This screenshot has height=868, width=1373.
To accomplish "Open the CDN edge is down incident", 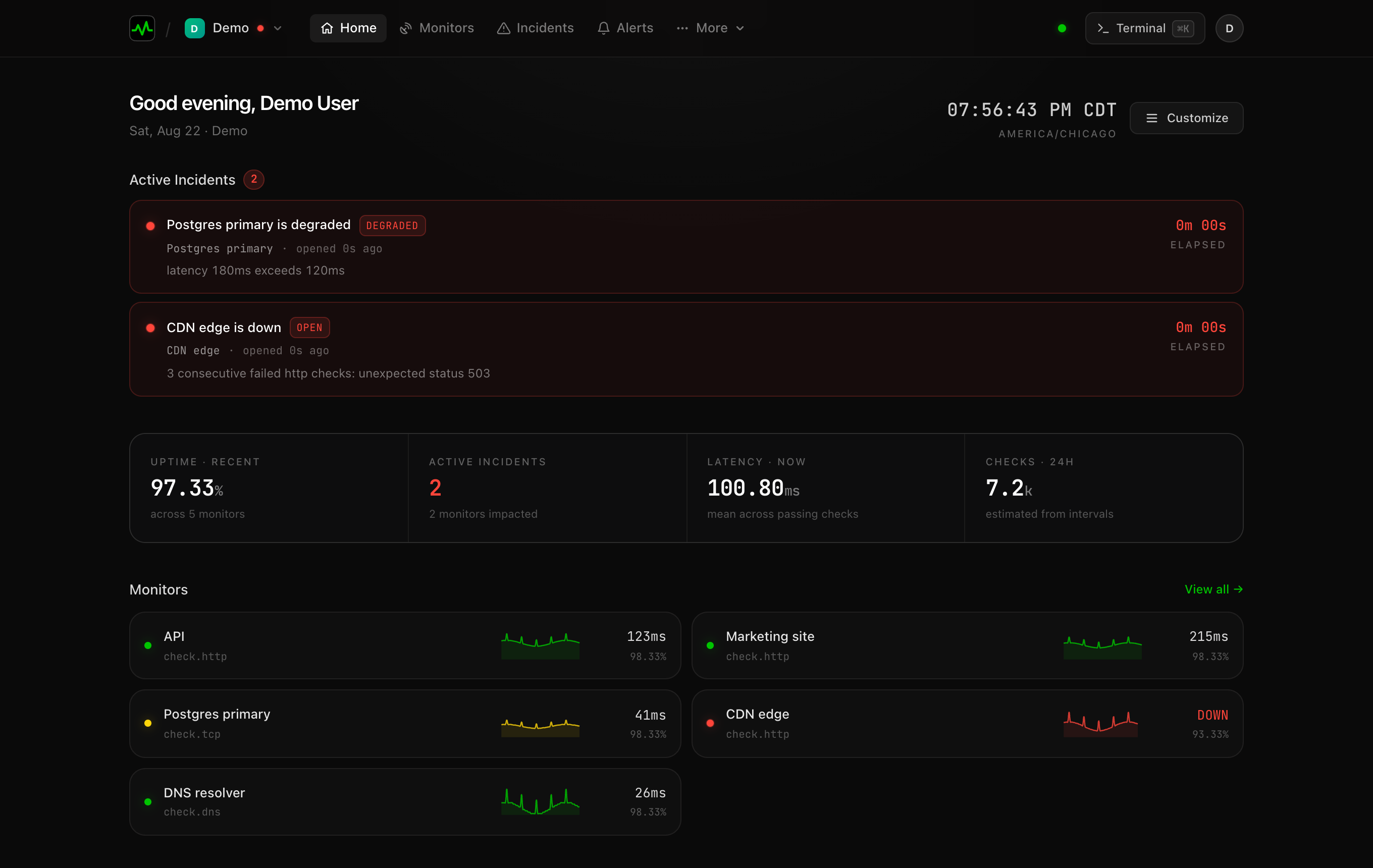I will tap(686, 349).
